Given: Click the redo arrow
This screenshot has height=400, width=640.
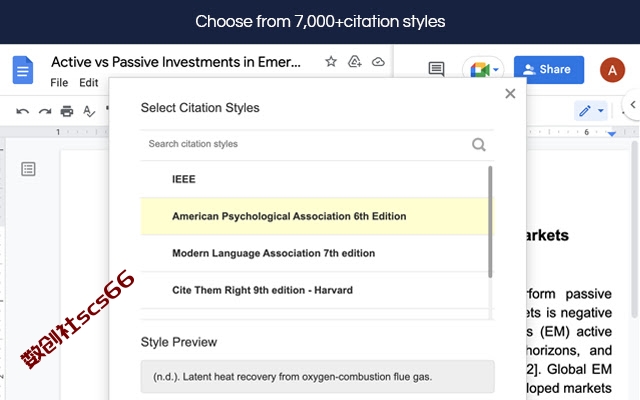Looking at the screenshot, I should pyautogui.click(x=45, y=111).
